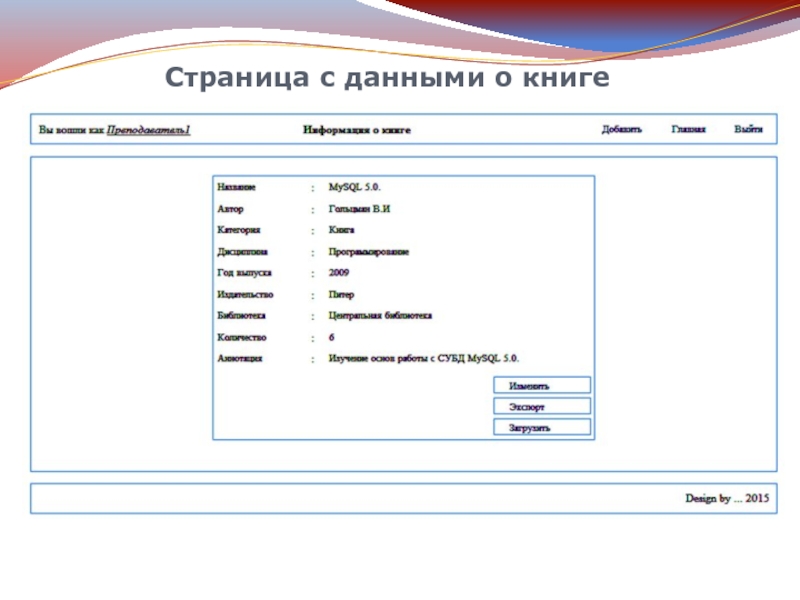The image size is (800, 600).
Task: Open the Добавить link in header
Action: click(621, 129)
